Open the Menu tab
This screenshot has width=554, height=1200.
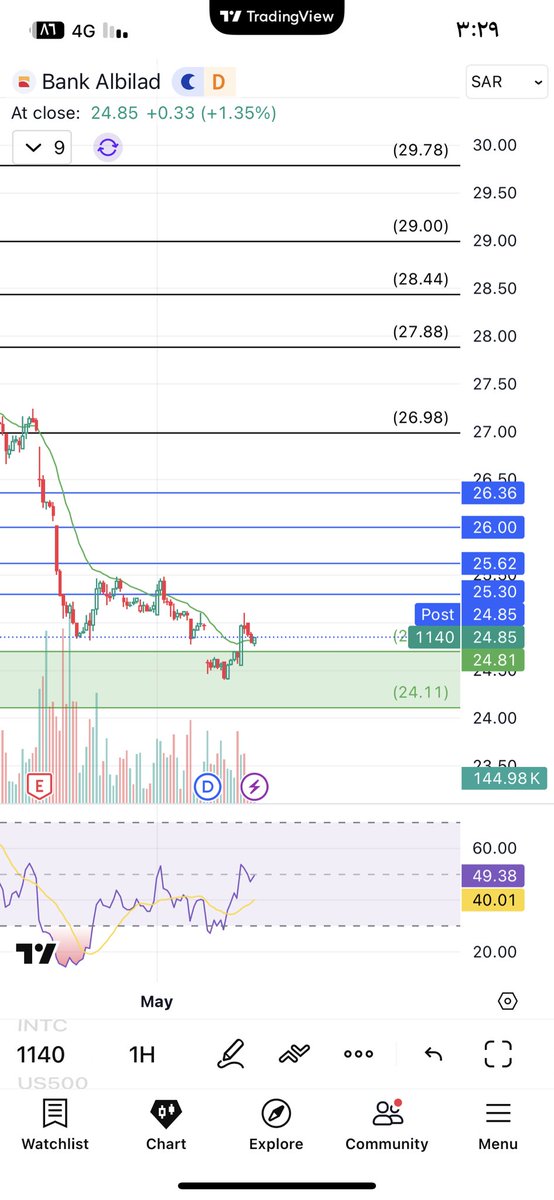(x=498, y=1125)
